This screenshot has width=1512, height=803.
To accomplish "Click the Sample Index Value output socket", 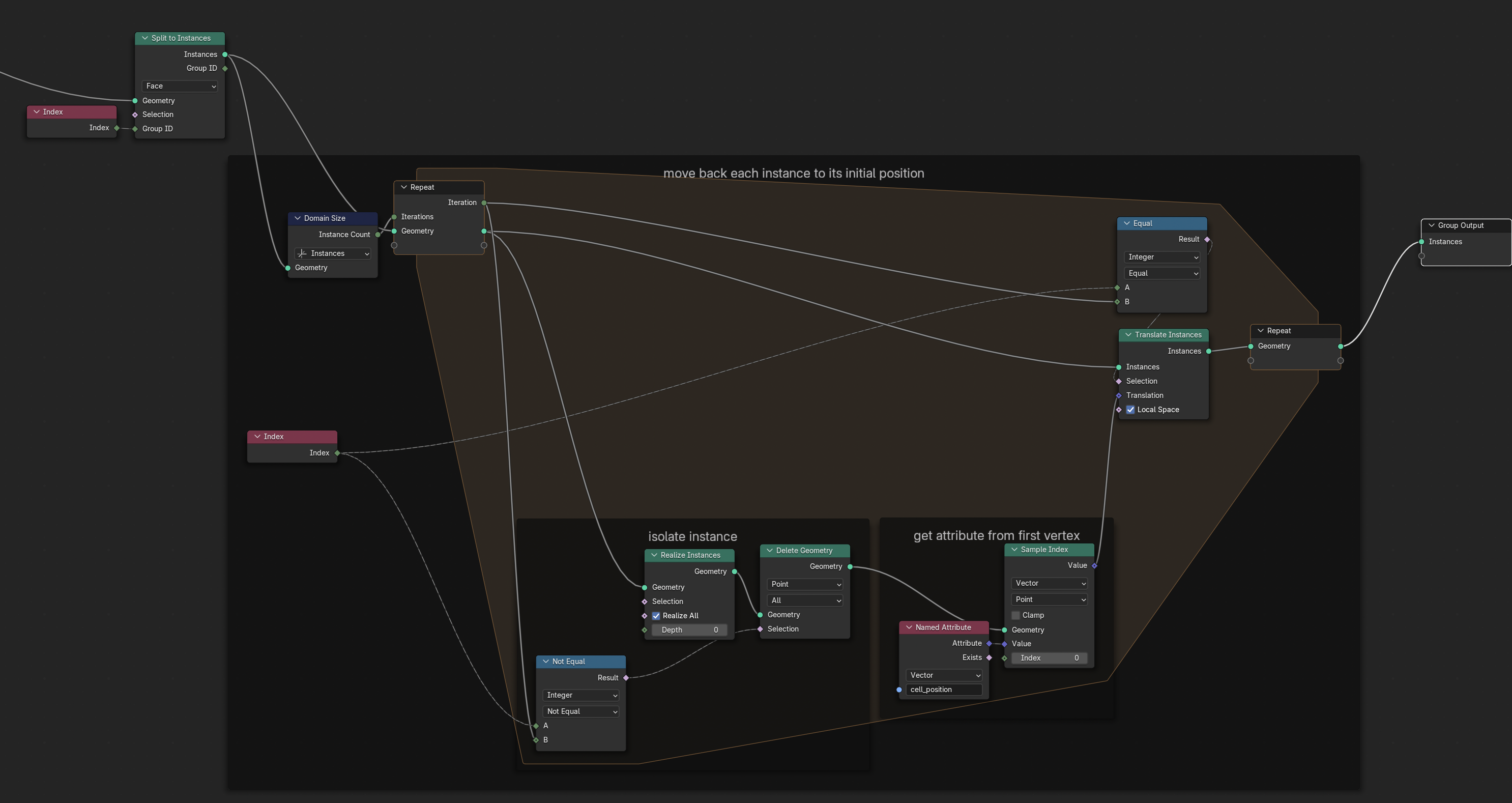I will point(1094,566).
